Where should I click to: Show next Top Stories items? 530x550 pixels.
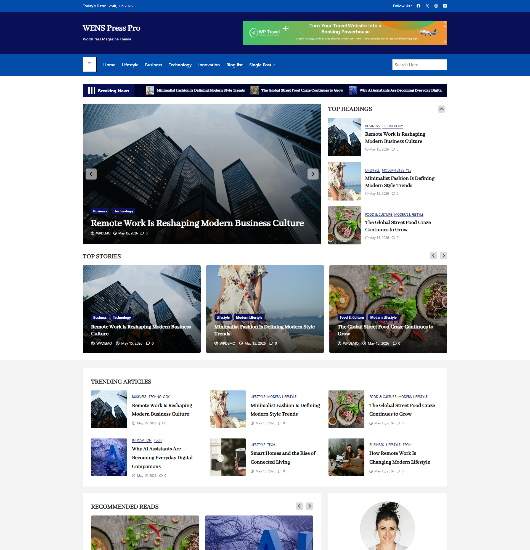[443, 255]
